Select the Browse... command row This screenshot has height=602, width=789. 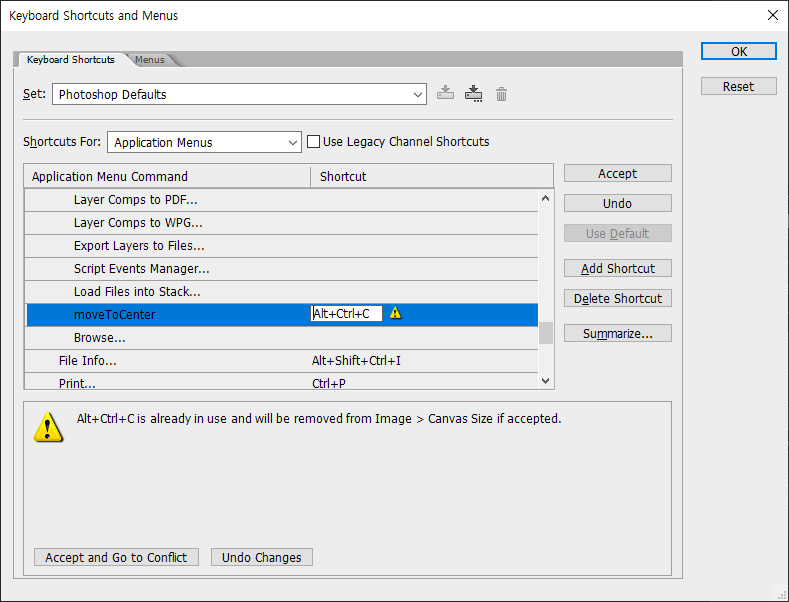tap(281, 338)
